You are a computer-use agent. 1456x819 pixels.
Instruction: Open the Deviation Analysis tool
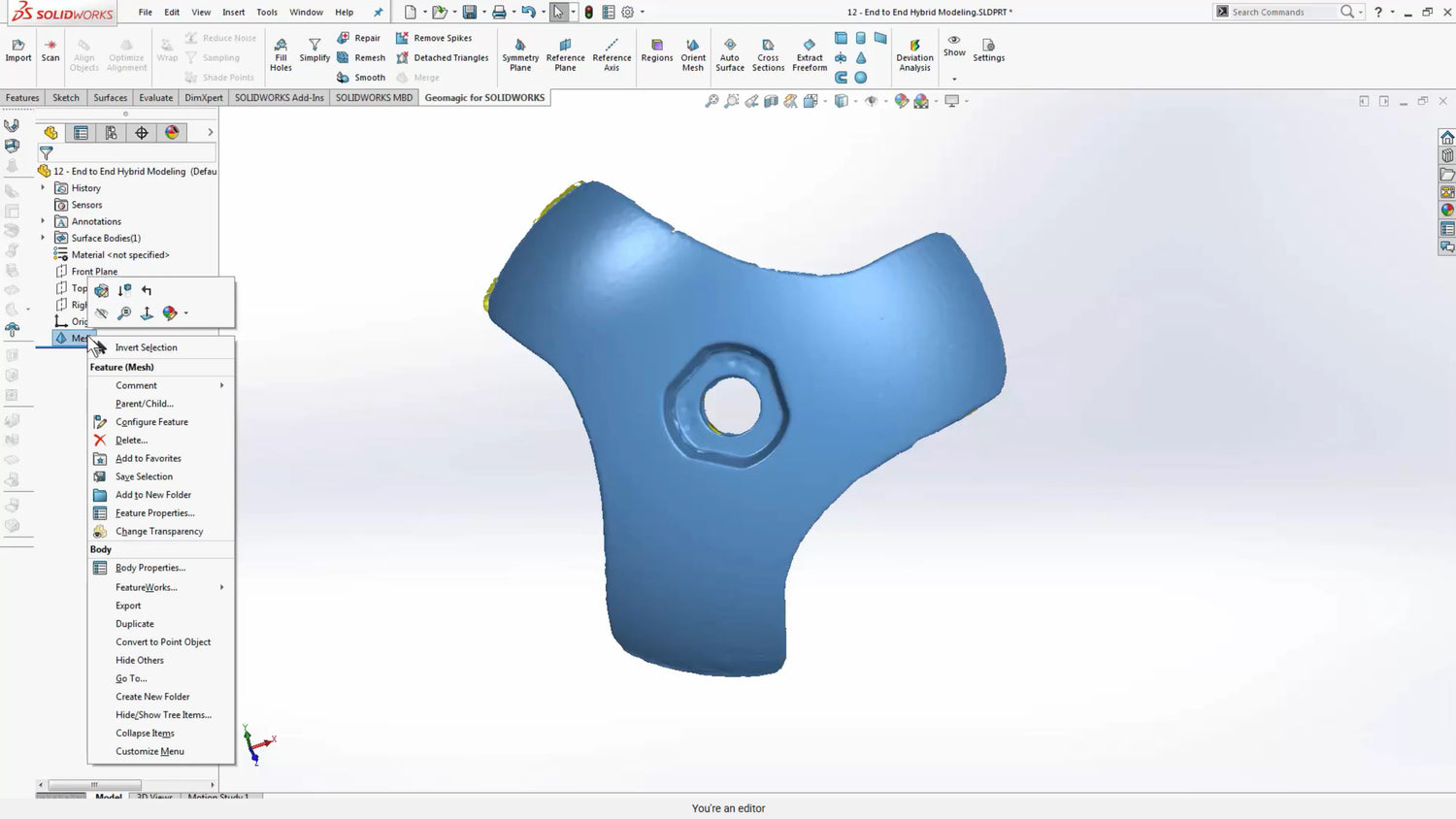(914, 54)
